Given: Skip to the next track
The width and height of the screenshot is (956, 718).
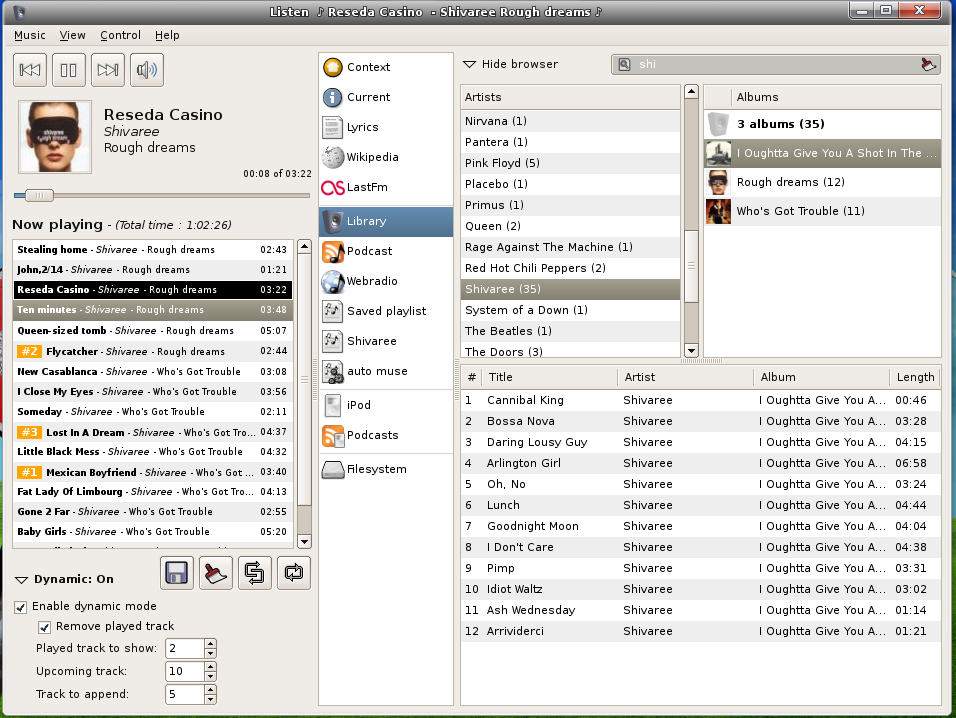Looking at the screenshot, I should (108, 69).
